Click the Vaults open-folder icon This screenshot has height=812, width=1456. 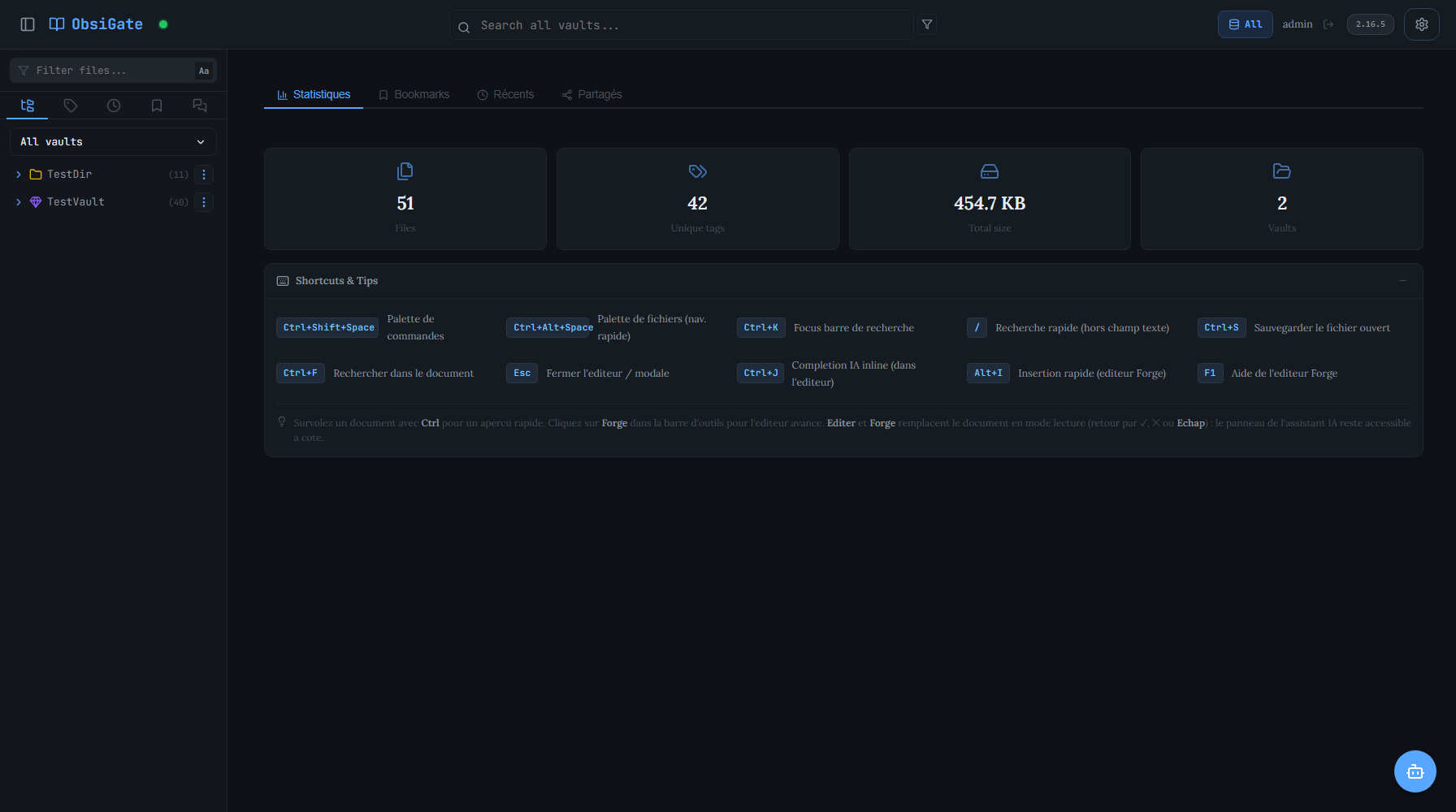click(1282, 171)
